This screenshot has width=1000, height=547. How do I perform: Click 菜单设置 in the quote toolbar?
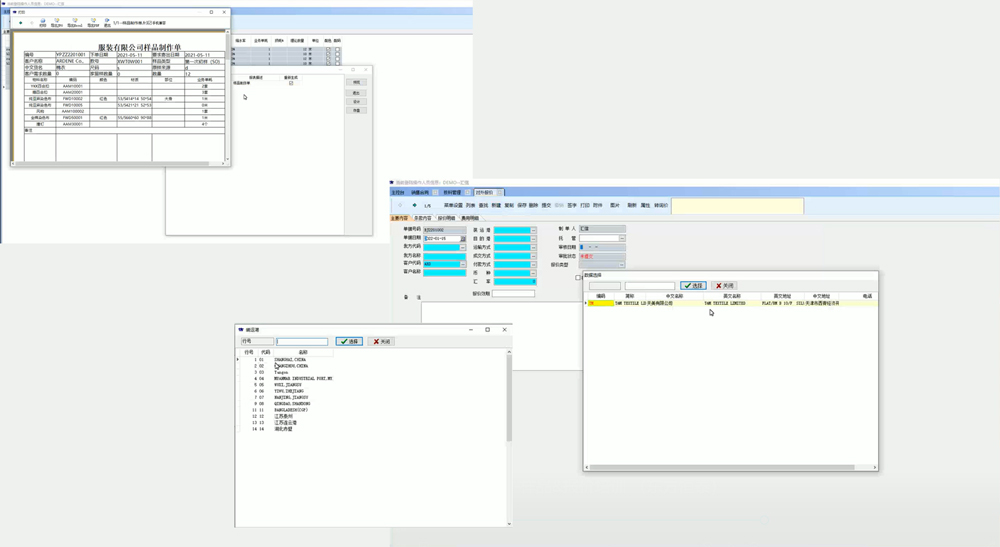453,205
